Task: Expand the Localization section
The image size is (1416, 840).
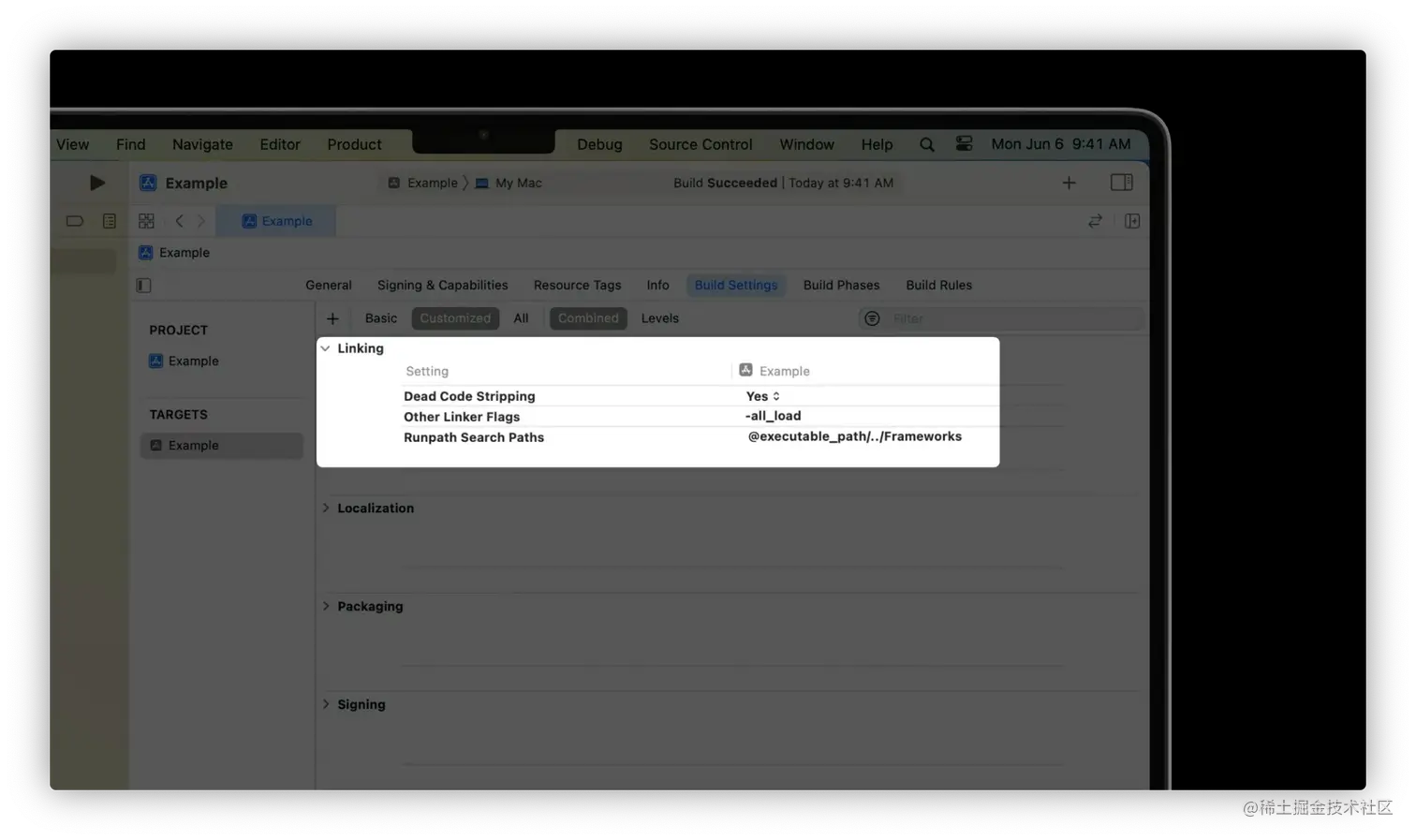Action: click(326, 508)
